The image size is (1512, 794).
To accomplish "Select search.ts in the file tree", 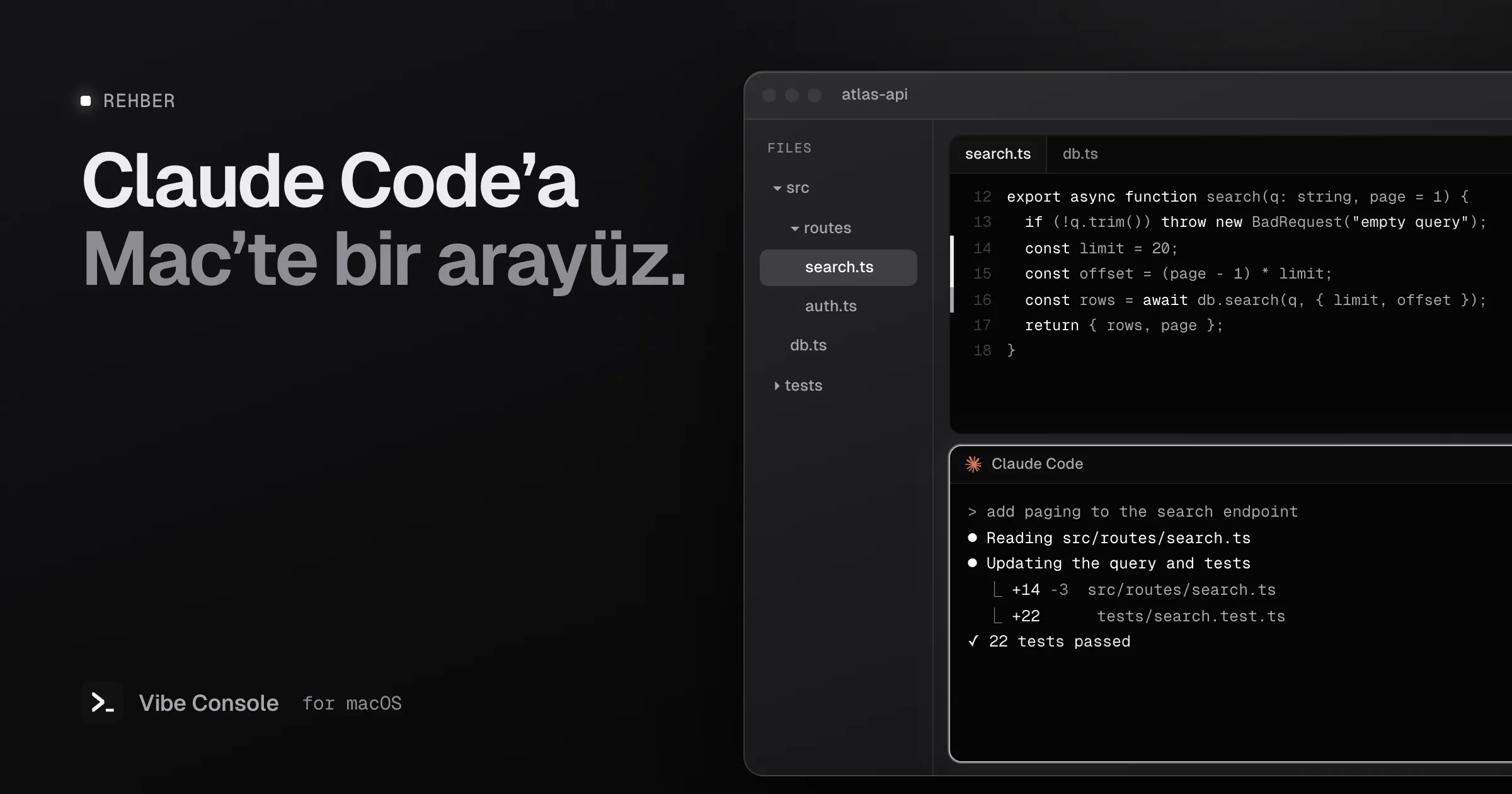I will (x=839, y=268).
